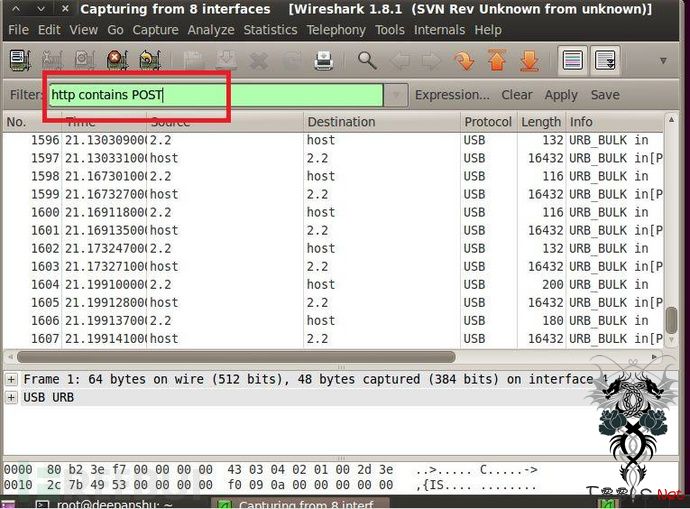Image resolution: width=690 pixels, height=509 pixels.
Task: Click the Print packets icon
Action: click(x=324, y=61)
